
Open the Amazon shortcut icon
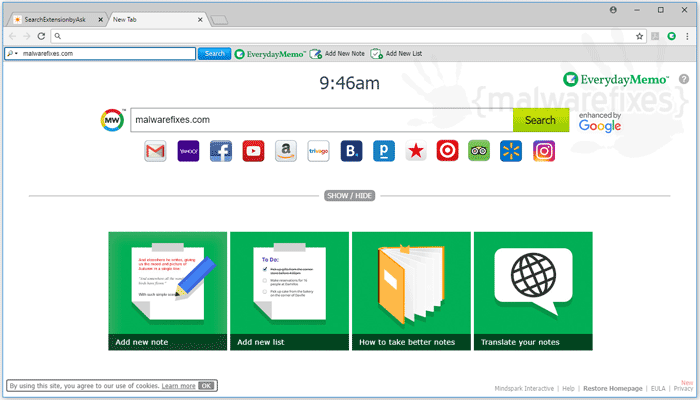(286, 151)
